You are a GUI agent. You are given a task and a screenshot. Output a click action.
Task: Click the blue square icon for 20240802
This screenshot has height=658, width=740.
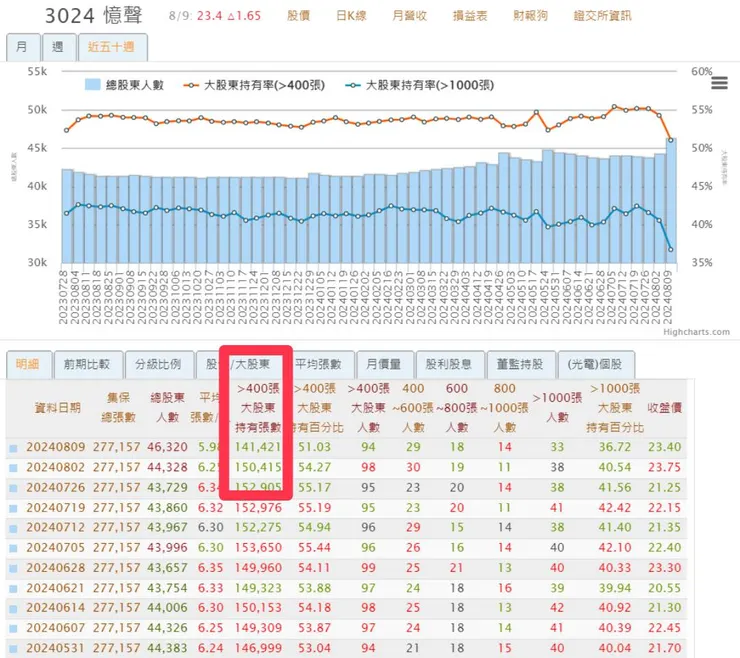tap(13, 469)
